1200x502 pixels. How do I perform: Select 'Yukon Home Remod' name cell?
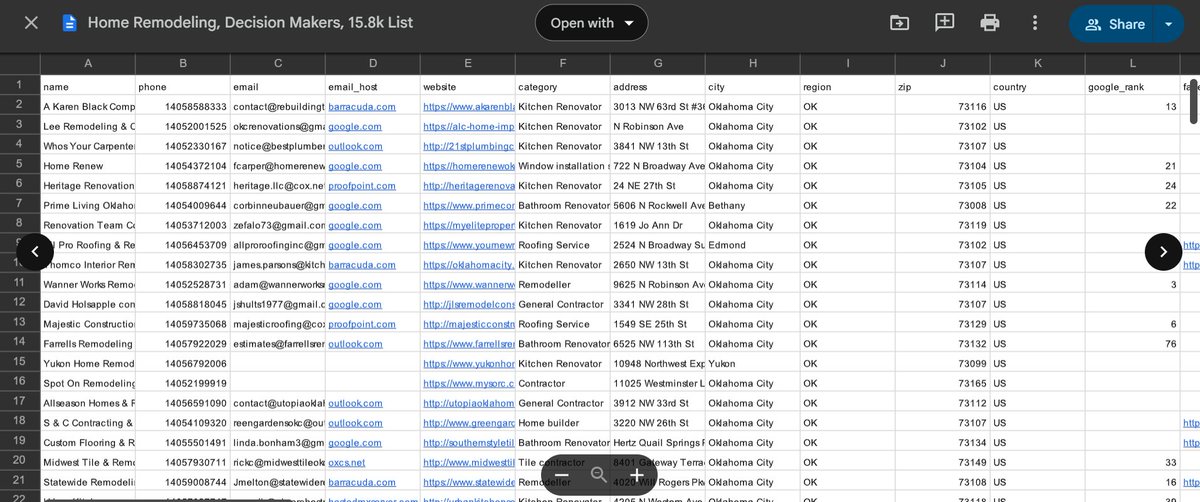(x=88, y=363)
